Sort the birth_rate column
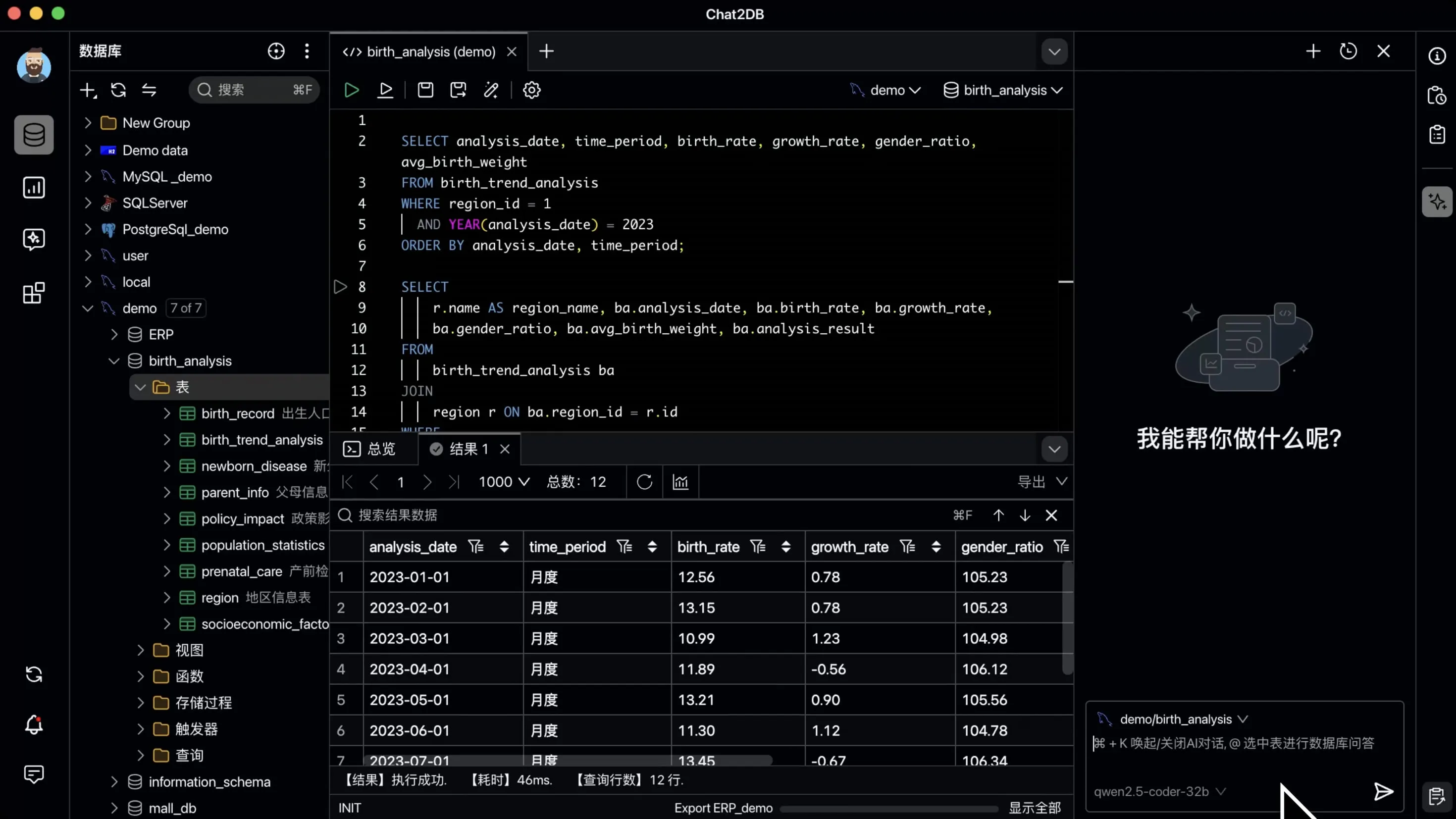The height and width of the screenshot is (819, 1456). pyautogui.click(x=785, y=547)
